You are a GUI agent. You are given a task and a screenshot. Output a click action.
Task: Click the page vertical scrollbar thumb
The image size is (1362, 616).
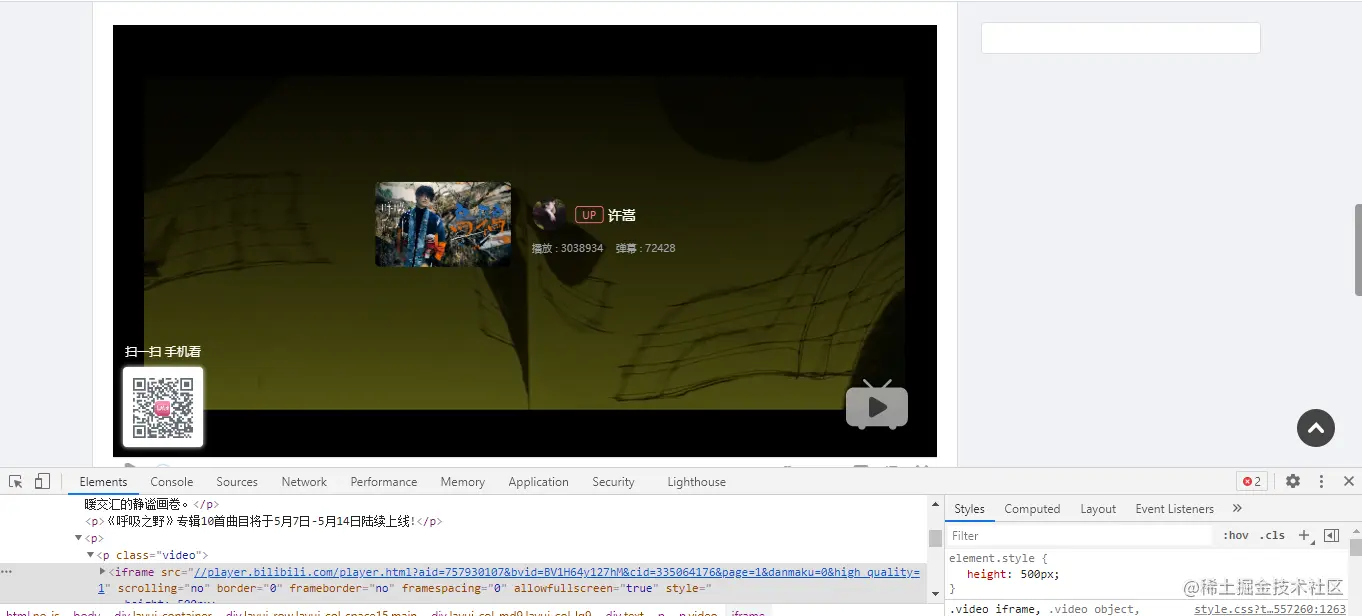(1357, 250)
